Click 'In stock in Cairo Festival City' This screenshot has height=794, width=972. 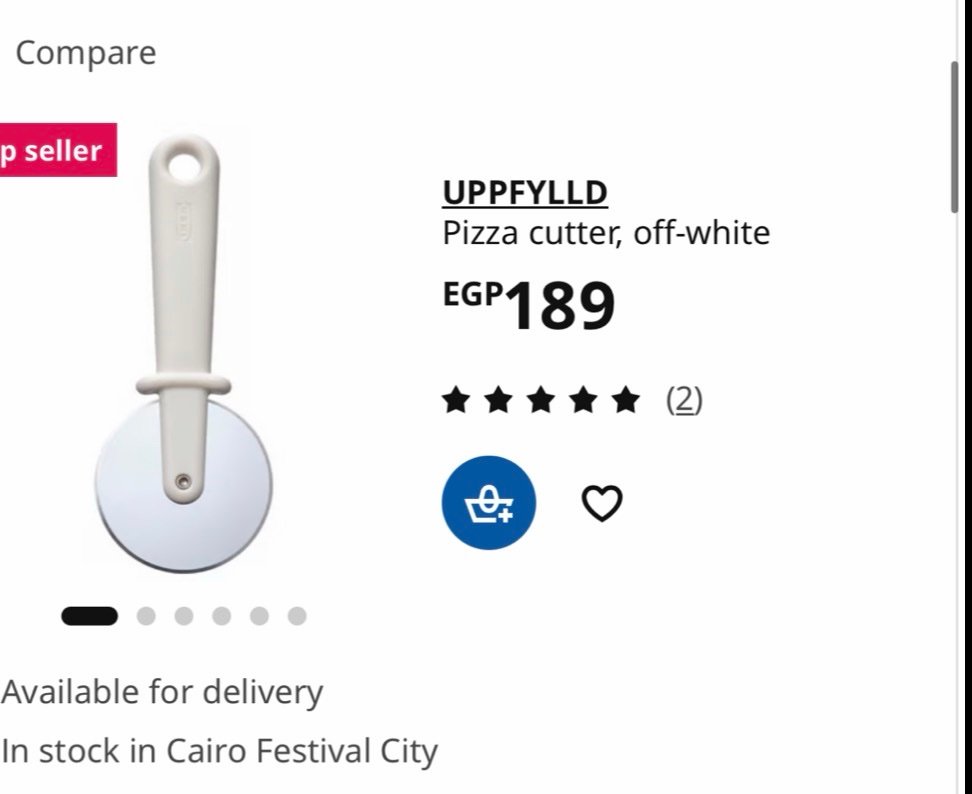pyautogui.click(x=219, y=751)
